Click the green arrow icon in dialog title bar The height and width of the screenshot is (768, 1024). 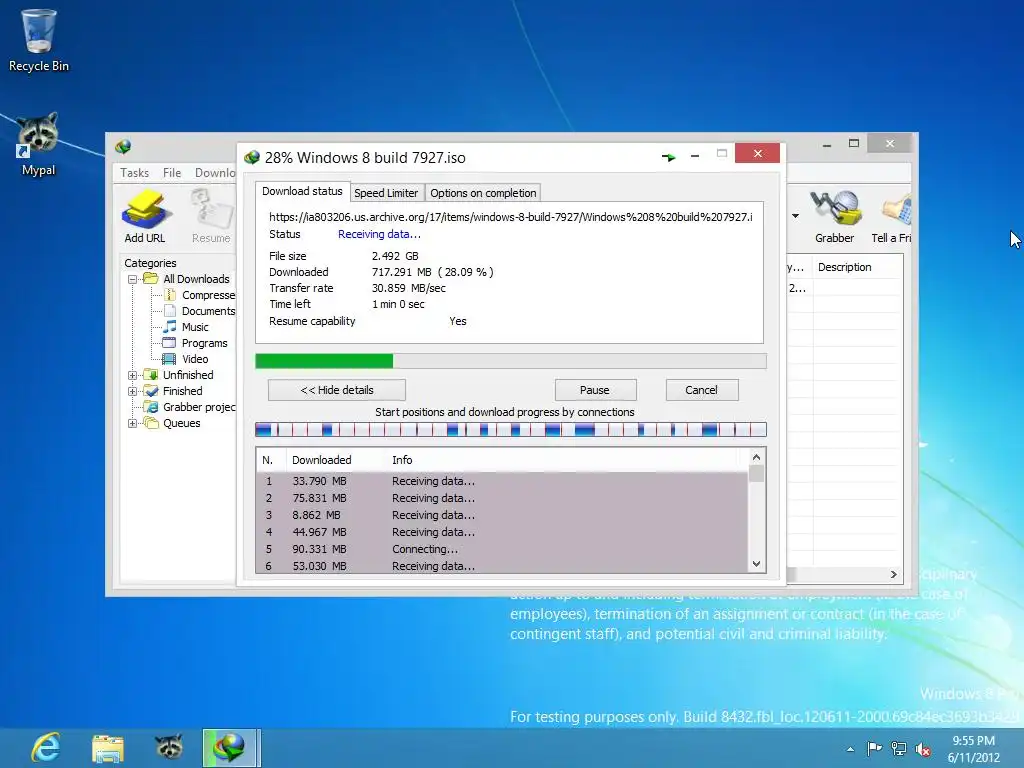(x=668, y=157)
